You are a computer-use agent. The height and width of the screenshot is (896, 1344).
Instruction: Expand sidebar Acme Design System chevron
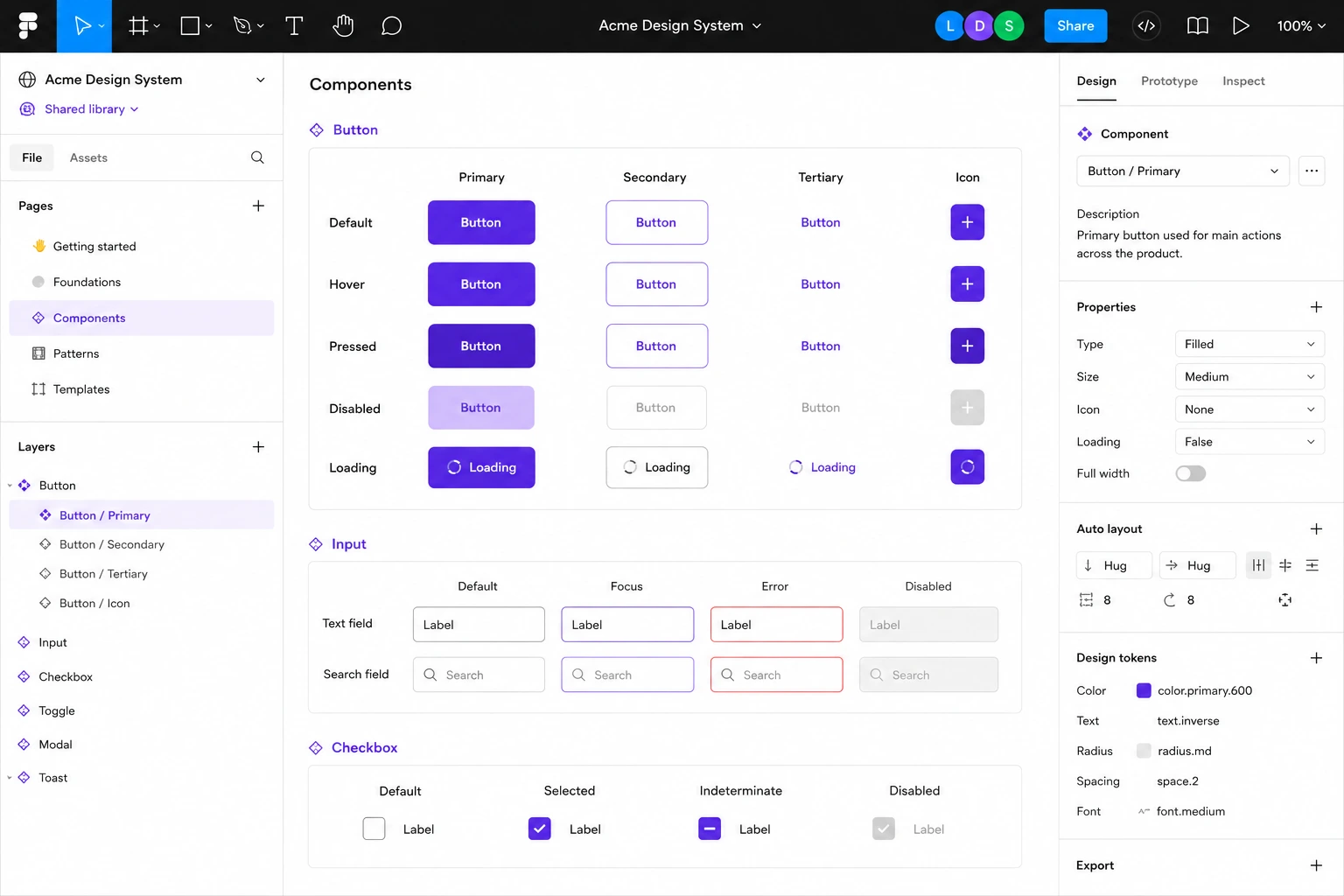pos(260,80)
